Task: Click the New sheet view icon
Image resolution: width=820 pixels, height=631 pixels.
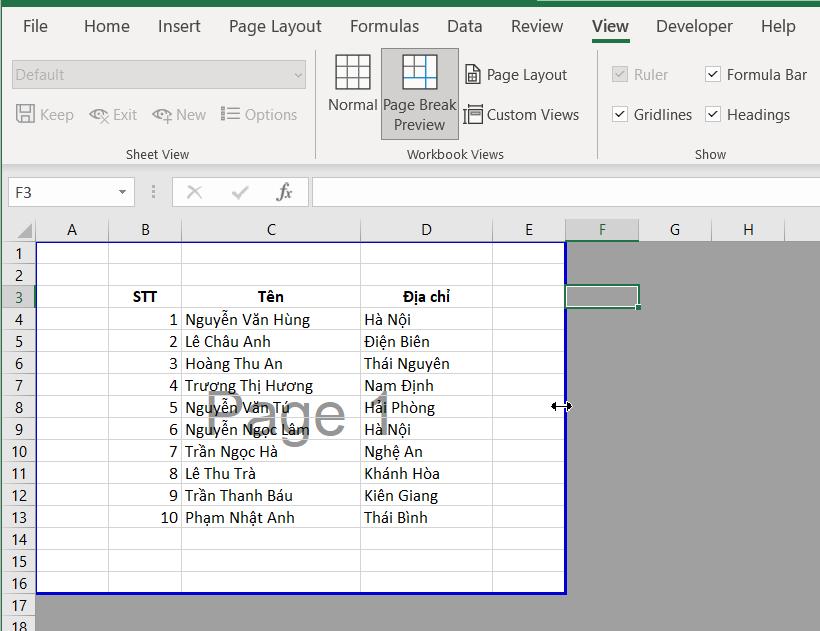Action: pos(162,114)
